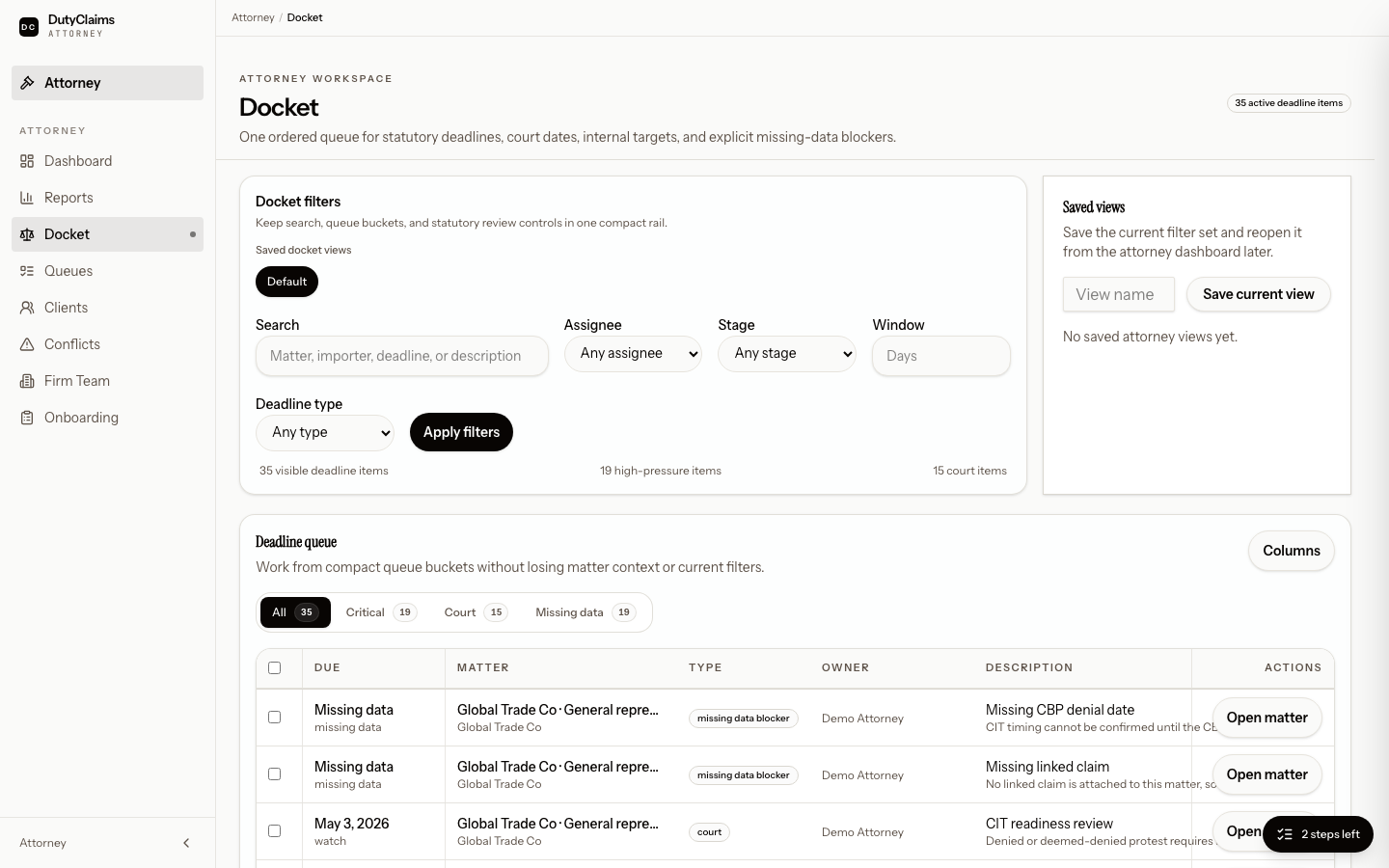Screen dimensions: 1389x868
Task: Click Save current view button
Action: pos(1258,294)
